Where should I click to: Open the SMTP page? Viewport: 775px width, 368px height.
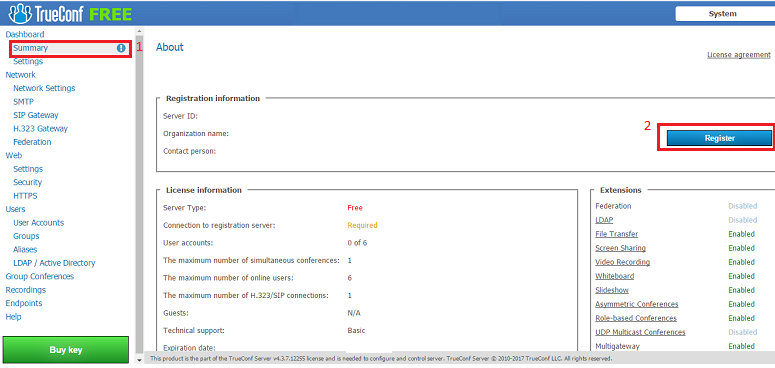pyautogui.click(x=23, y=102)
